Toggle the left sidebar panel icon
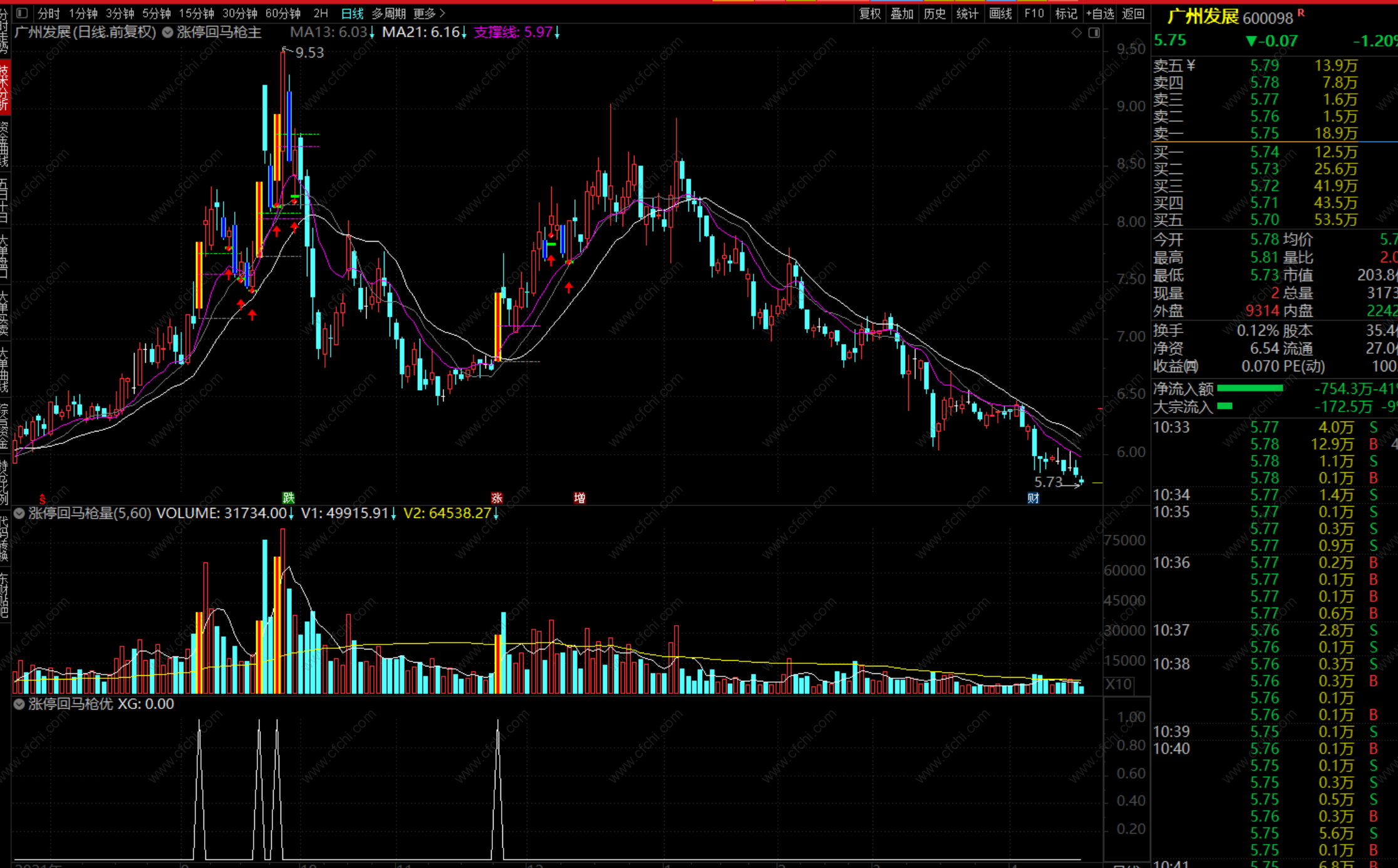This screenshot has height=868, width=1398. click(22, 13)
